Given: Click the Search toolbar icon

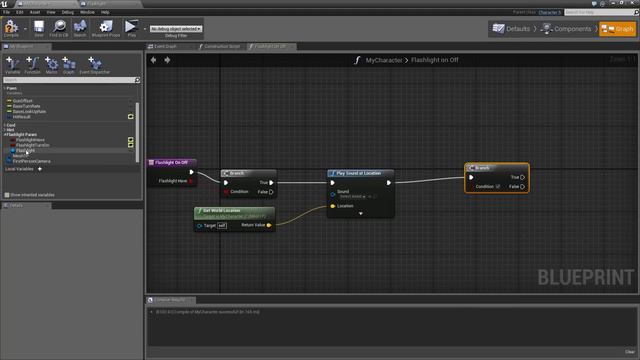Looking at the screenshot, I should pyautogui.click(x=80, y=29).
